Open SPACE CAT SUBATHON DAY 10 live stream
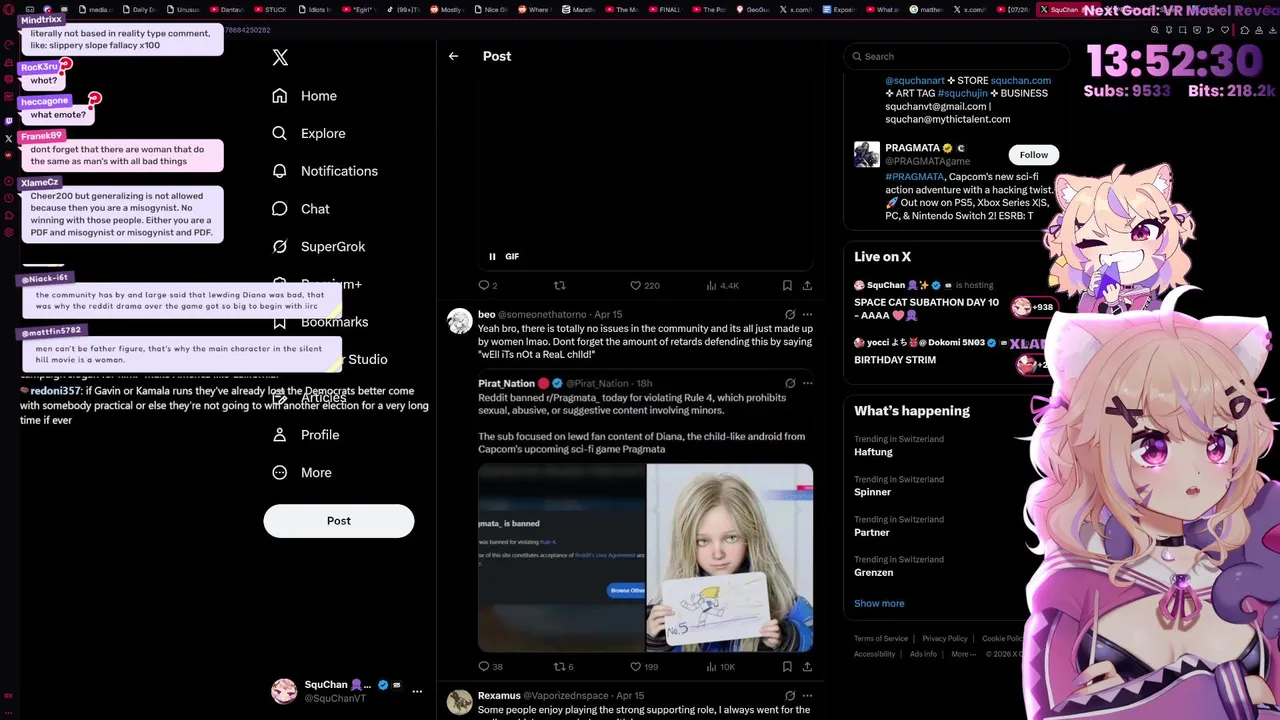Viewport: 1280px width, 720px height. coord(926,309)
